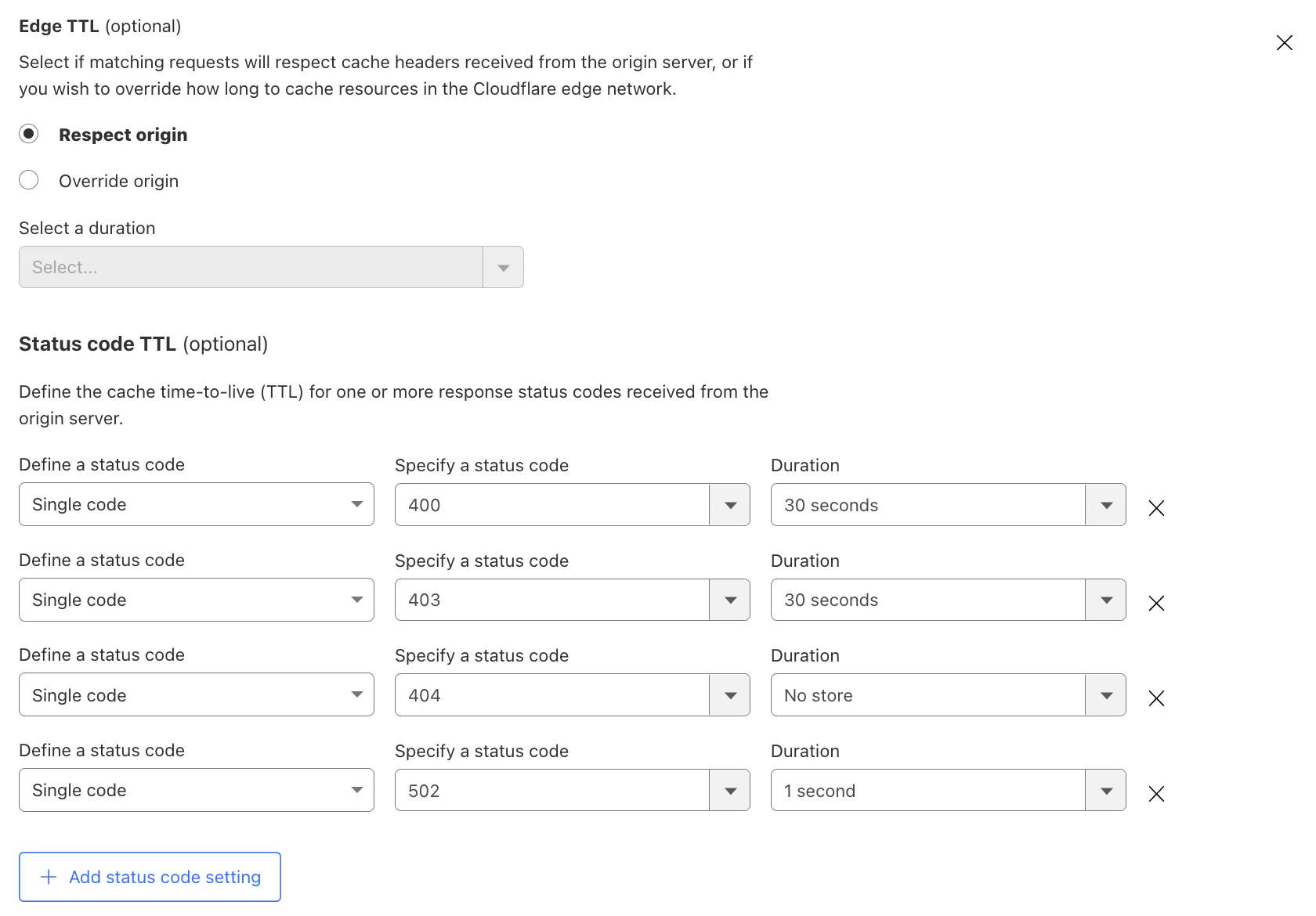Remove the 400 status code row

[1156, 508]
